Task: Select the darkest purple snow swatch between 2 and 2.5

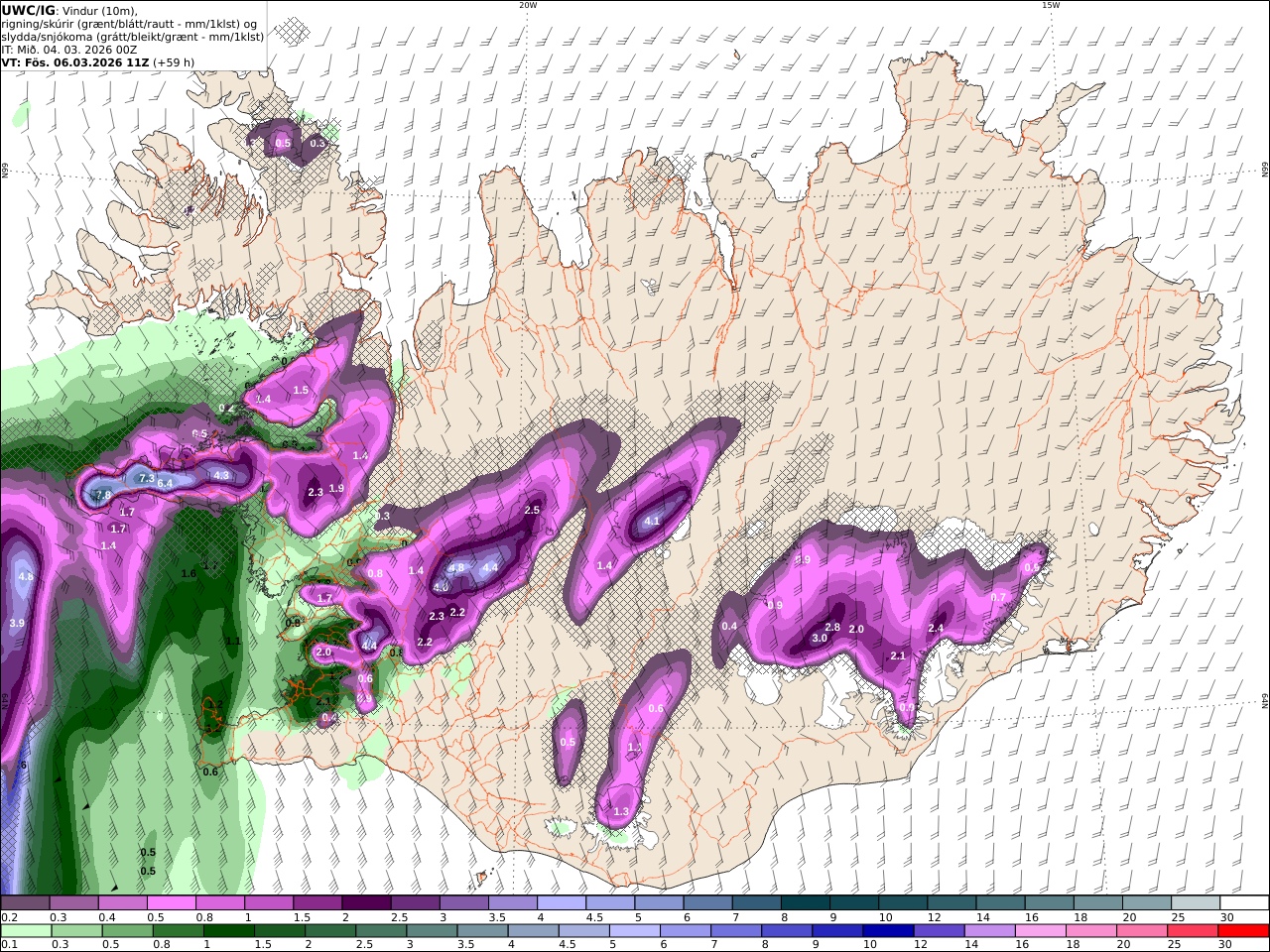Action: (x=366, y=902)
